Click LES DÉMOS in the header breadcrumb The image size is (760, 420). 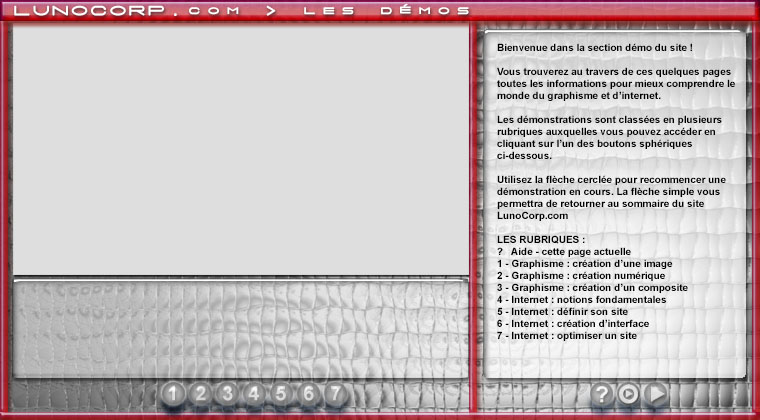[387, 11]
